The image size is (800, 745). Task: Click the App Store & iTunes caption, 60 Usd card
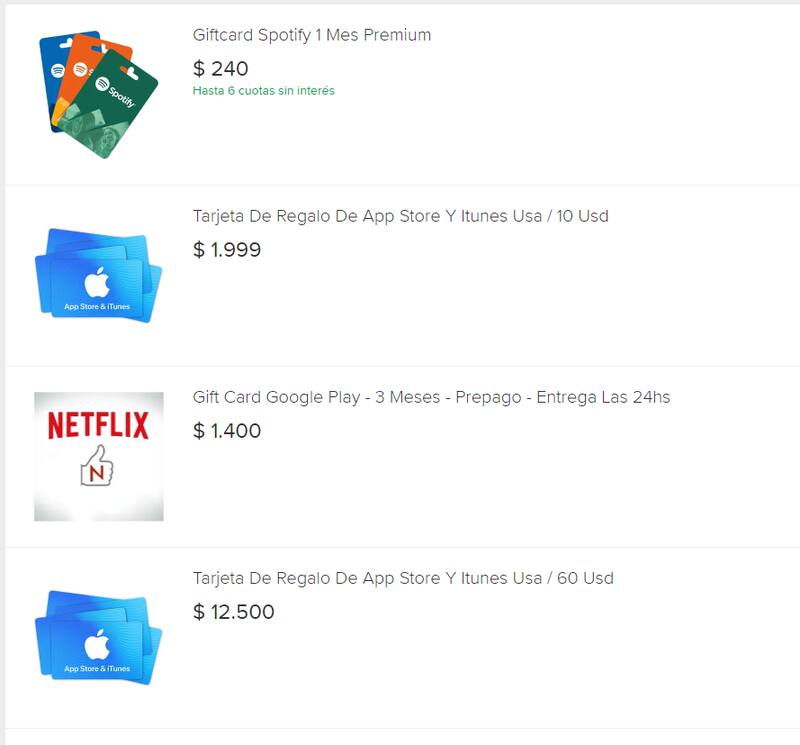[97, 669]
